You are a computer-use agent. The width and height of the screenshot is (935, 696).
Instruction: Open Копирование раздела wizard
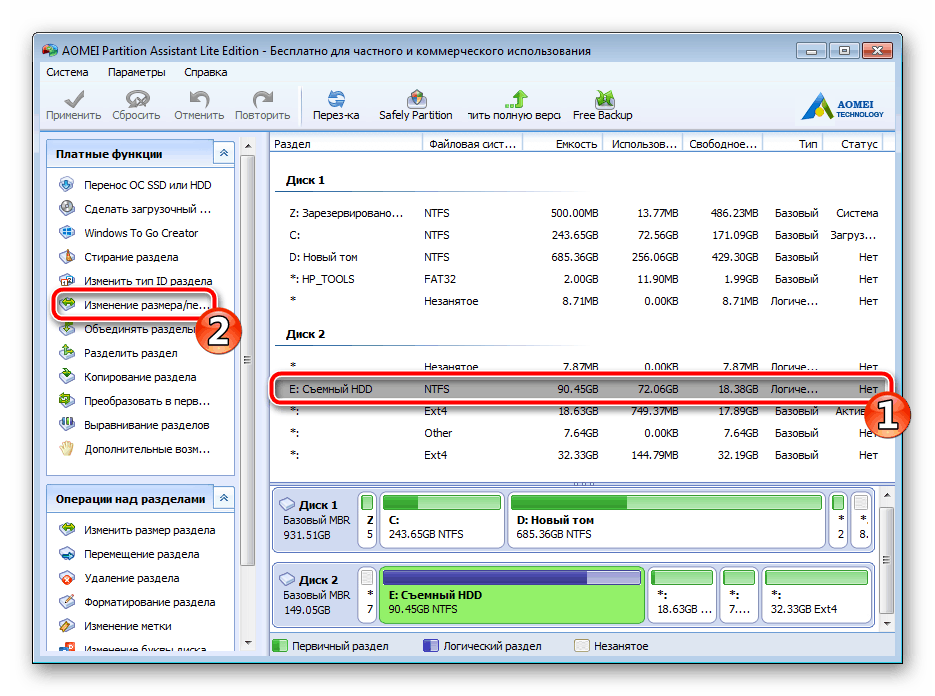tap(139, 377)
